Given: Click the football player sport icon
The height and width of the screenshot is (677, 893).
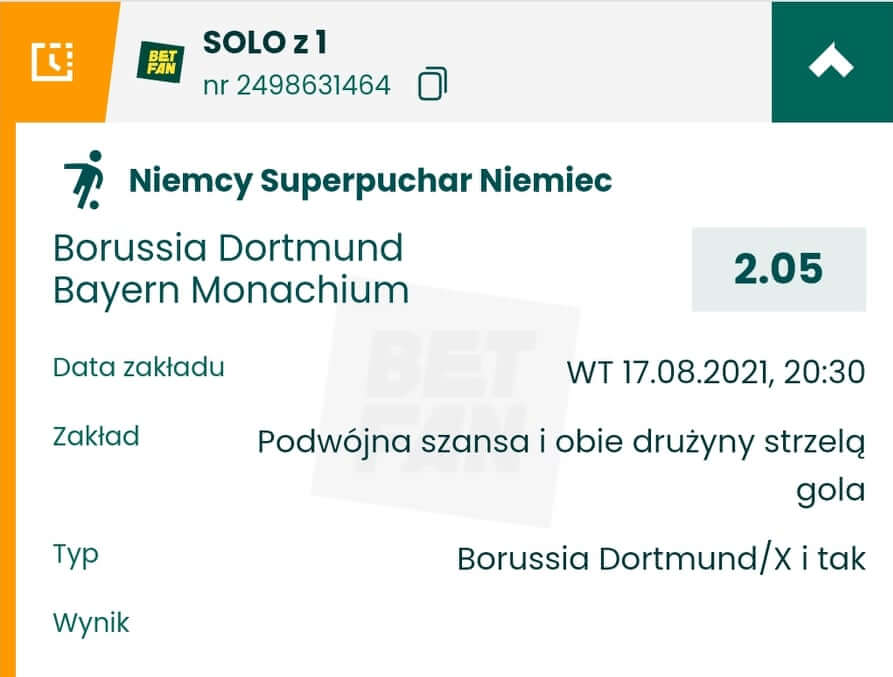Looking at the screenshot, I should coord(84,180).
